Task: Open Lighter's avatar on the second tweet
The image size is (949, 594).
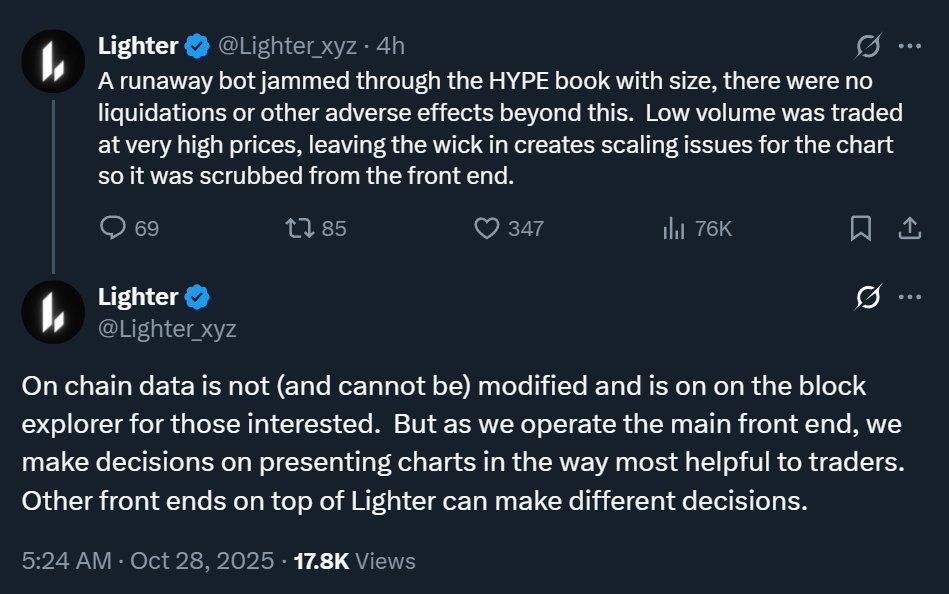Action: point(52,311)
